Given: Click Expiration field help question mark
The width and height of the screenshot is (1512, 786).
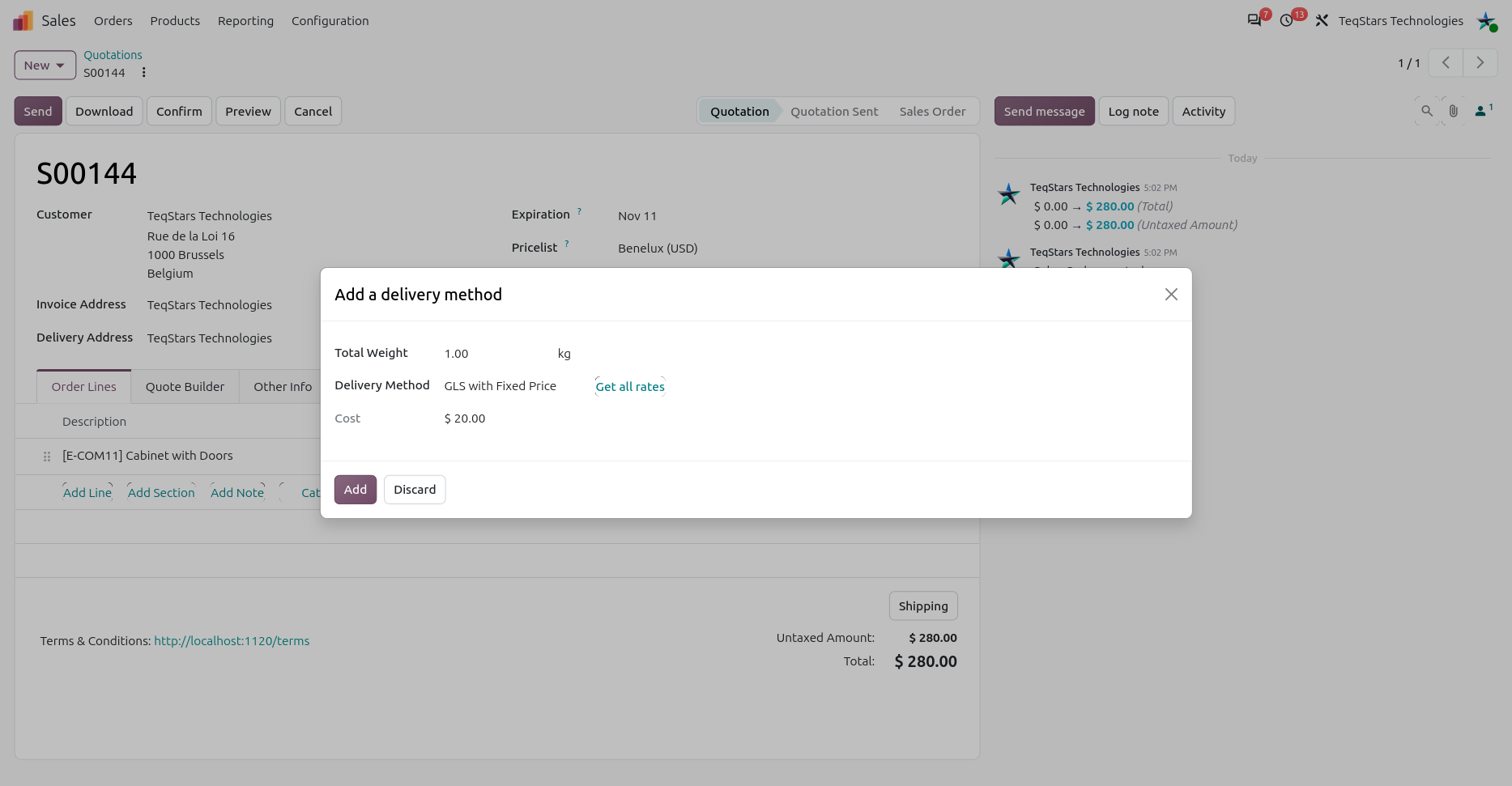Looking at the screenshot, I should coord(579,212).
